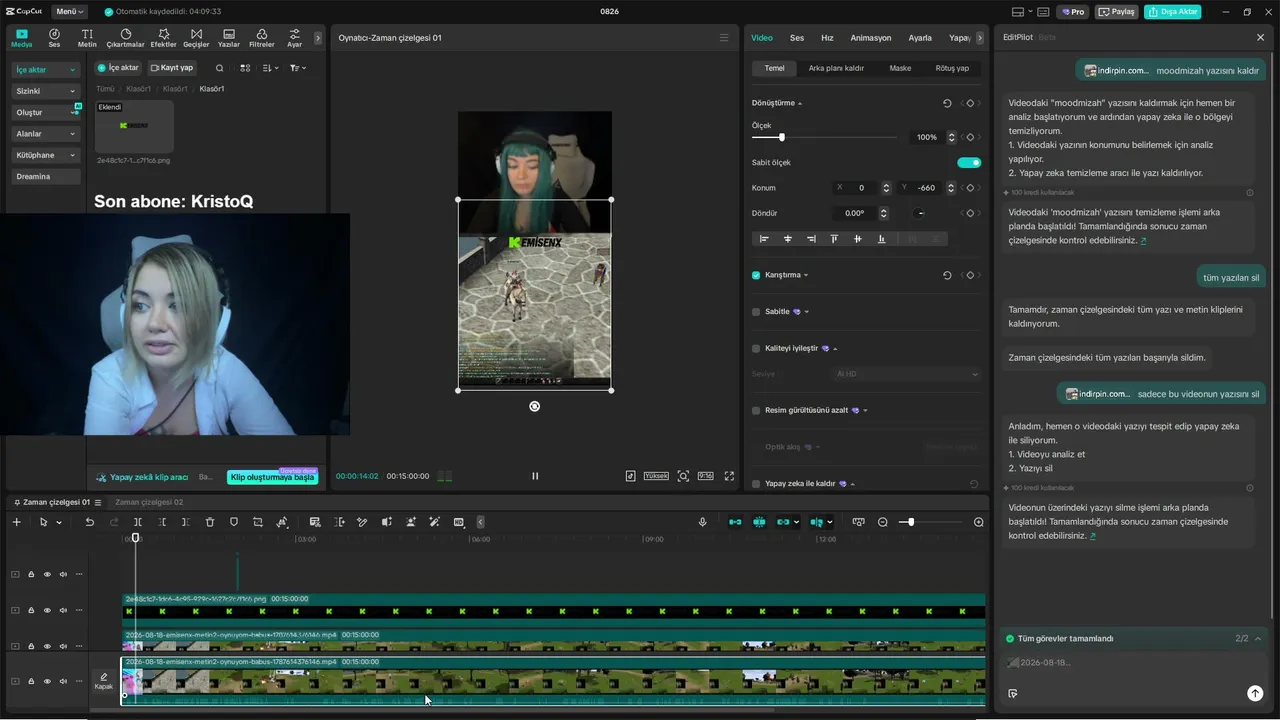The image size is (1280, 720).
Task: Toggle the Sabit ölçek uniform scale switch
Action: pos(969,162)
